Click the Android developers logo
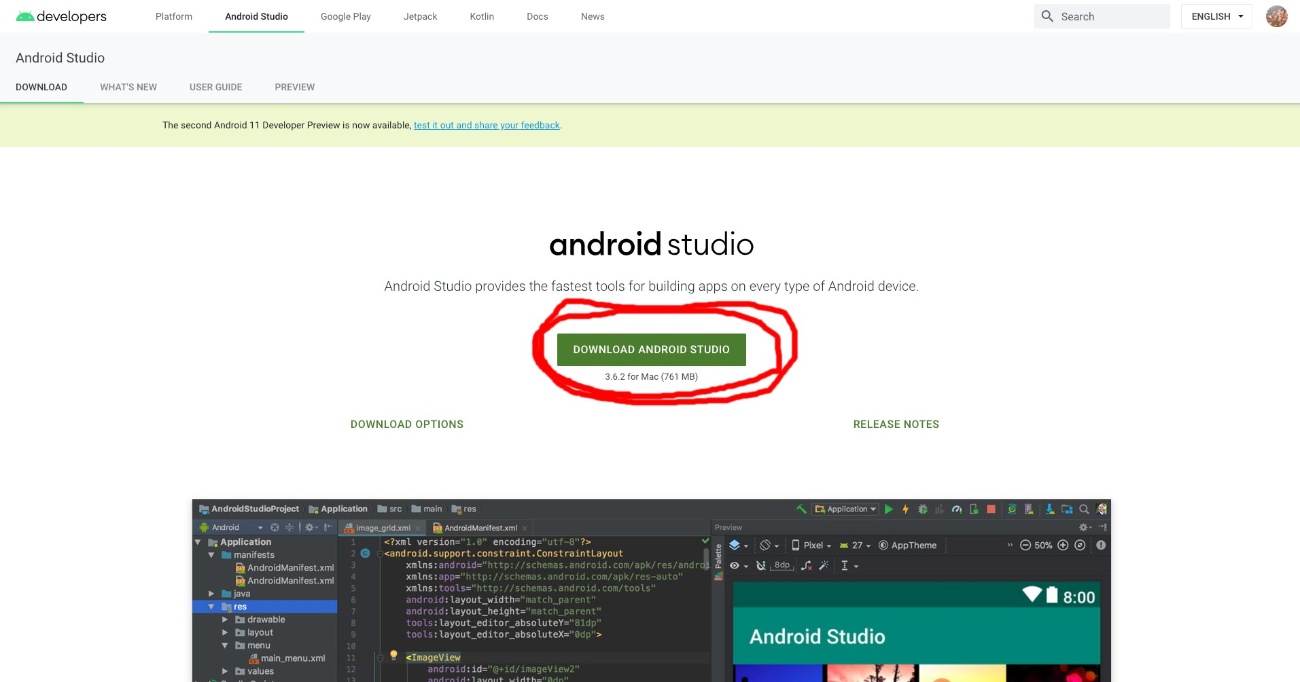1300x682 pixels. 61,17
